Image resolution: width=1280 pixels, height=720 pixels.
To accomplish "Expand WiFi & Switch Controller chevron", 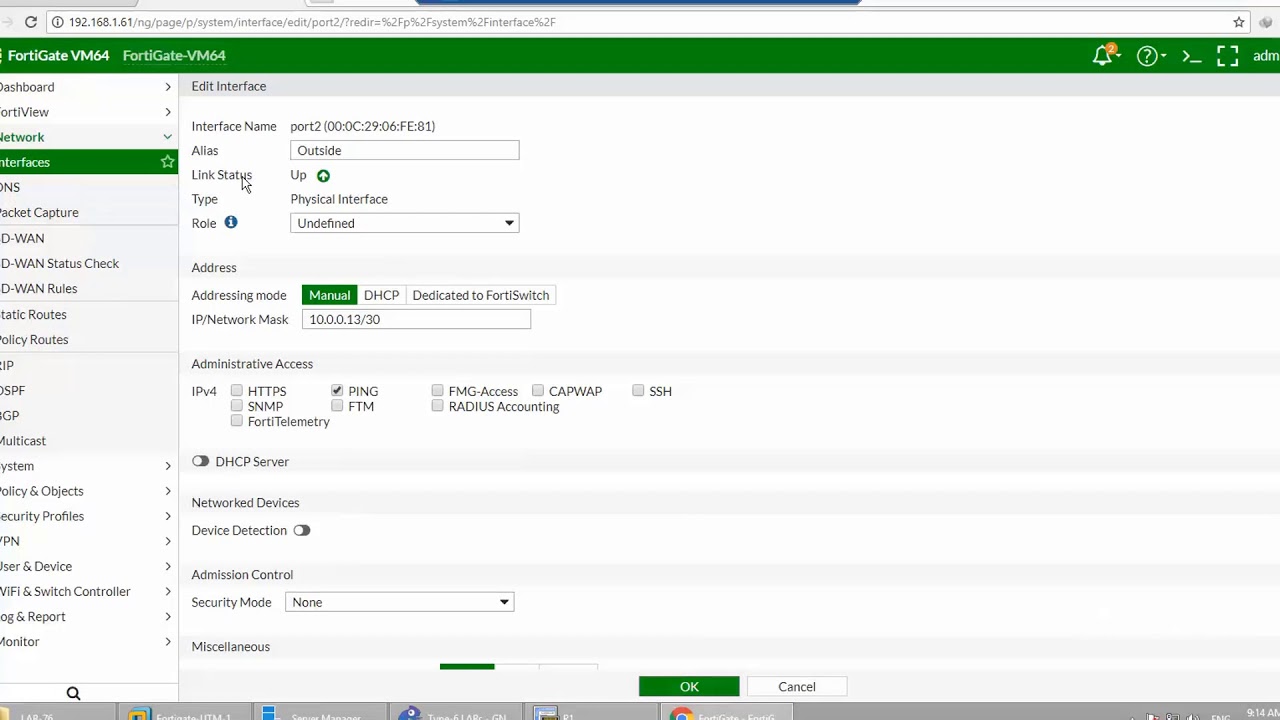I will tap(168, 591).
